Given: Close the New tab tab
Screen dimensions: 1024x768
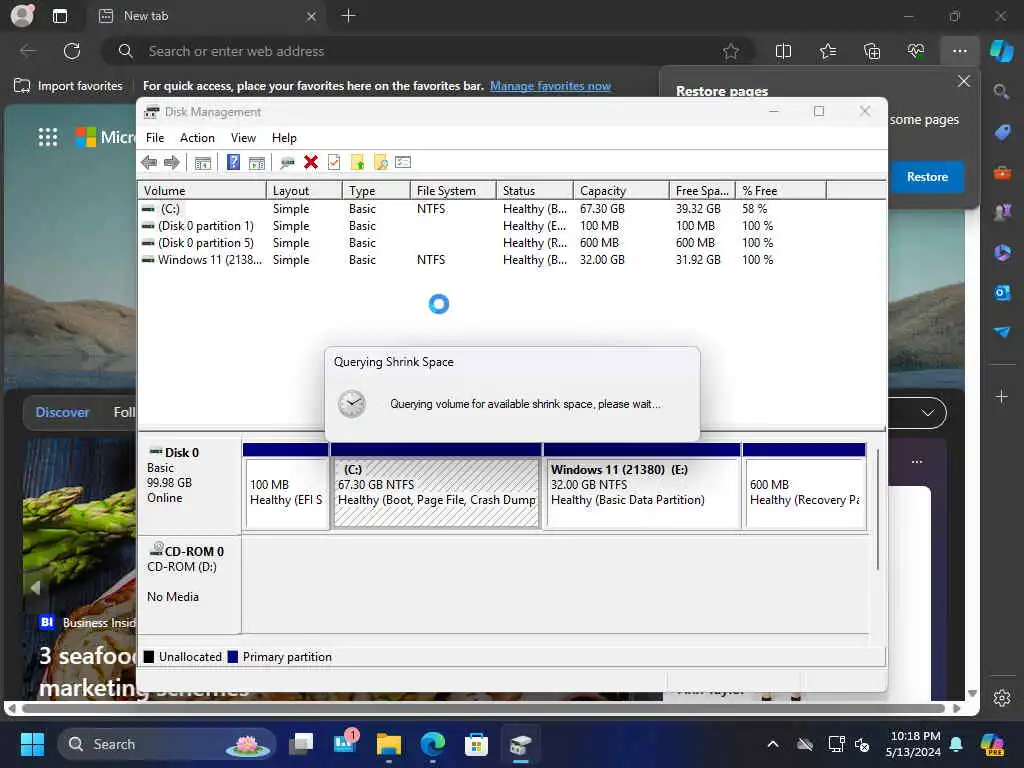Looking at the screenshot, I should [x=312, y=16].
